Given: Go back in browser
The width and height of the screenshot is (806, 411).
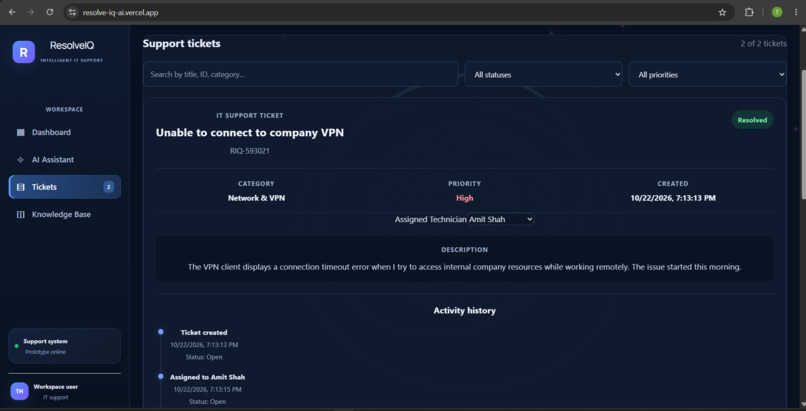Looking at the screenshot, I should (x=12, y=12).
